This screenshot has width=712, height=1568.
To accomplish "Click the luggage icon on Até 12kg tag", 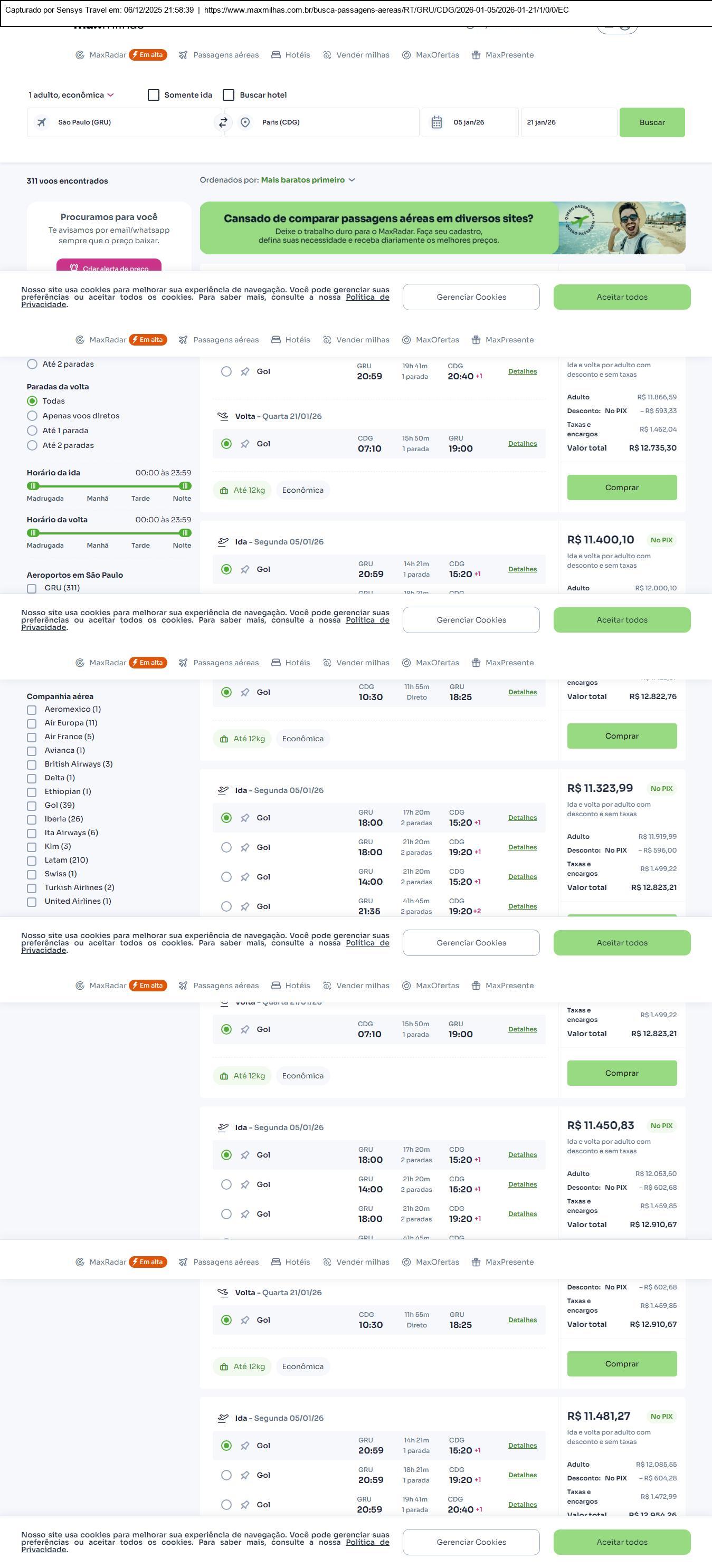I will click(224, 491).
